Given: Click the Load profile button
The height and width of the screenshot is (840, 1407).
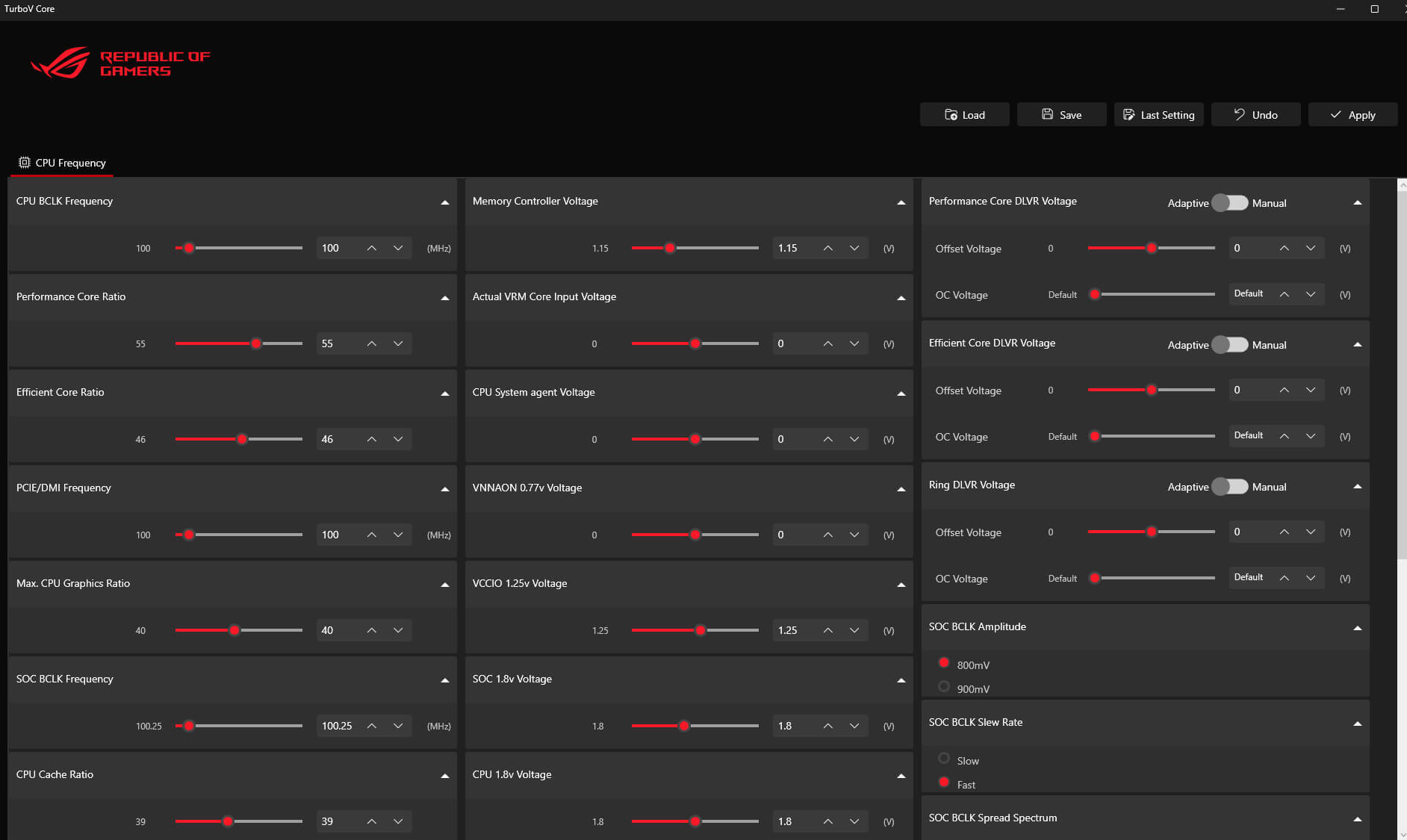Looking at the screenshot, I should (964, 115).
